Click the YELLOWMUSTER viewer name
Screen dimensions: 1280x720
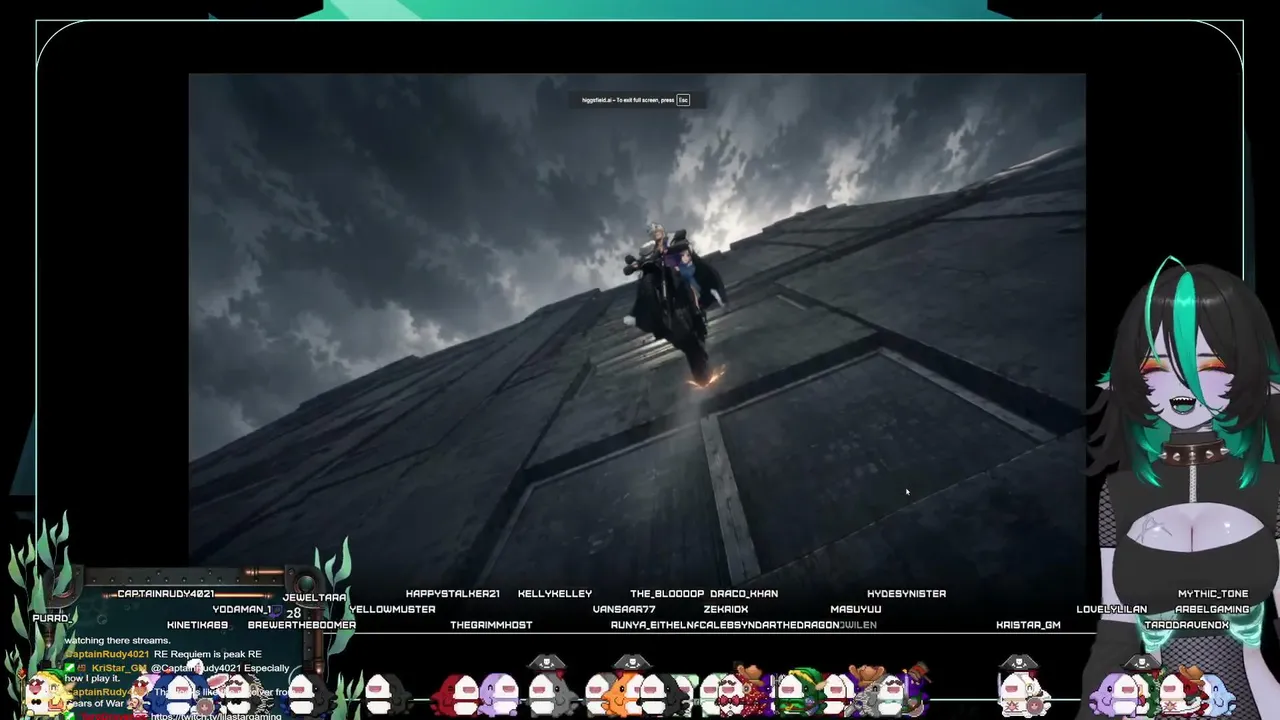click(392, 609)
